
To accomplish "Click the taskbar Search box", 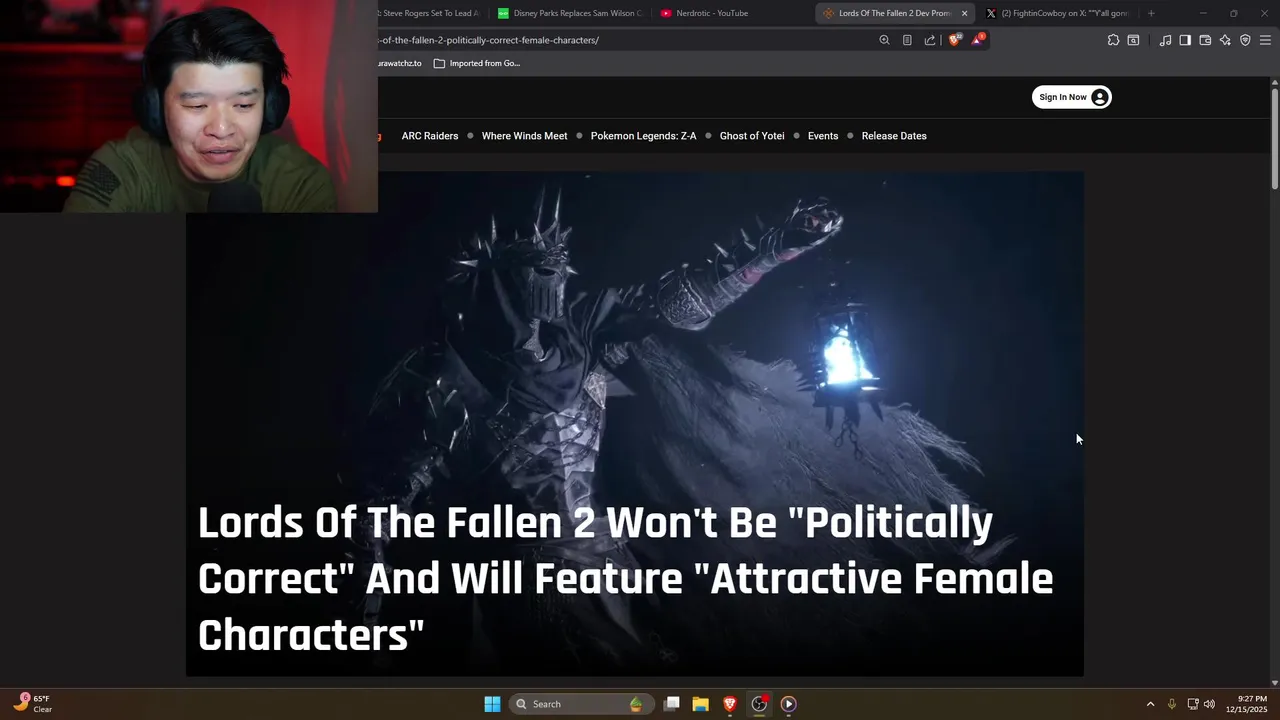I will click(581, 704).
